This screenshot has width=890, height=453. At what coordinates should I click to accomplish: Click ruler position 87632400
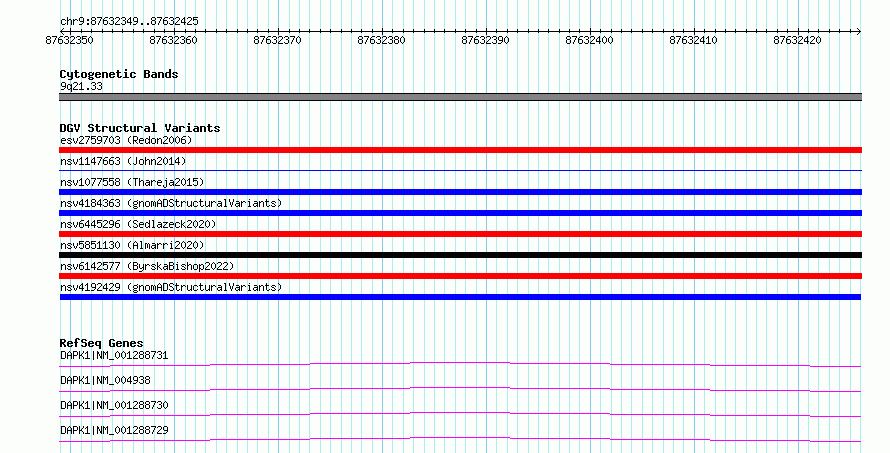pos(589,40)
